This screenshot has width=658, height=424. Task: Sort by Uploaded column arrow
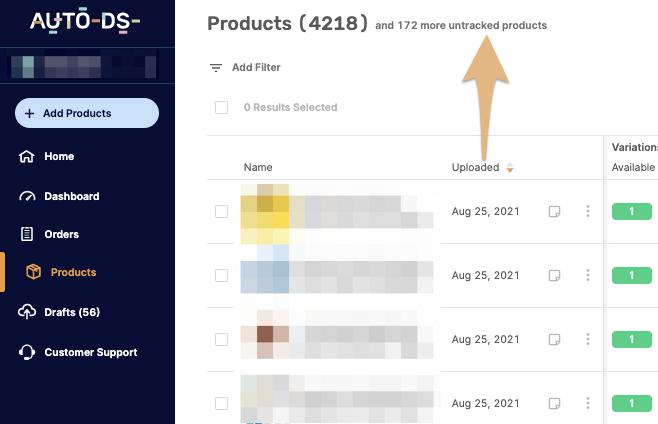click(x=510, y=168)
